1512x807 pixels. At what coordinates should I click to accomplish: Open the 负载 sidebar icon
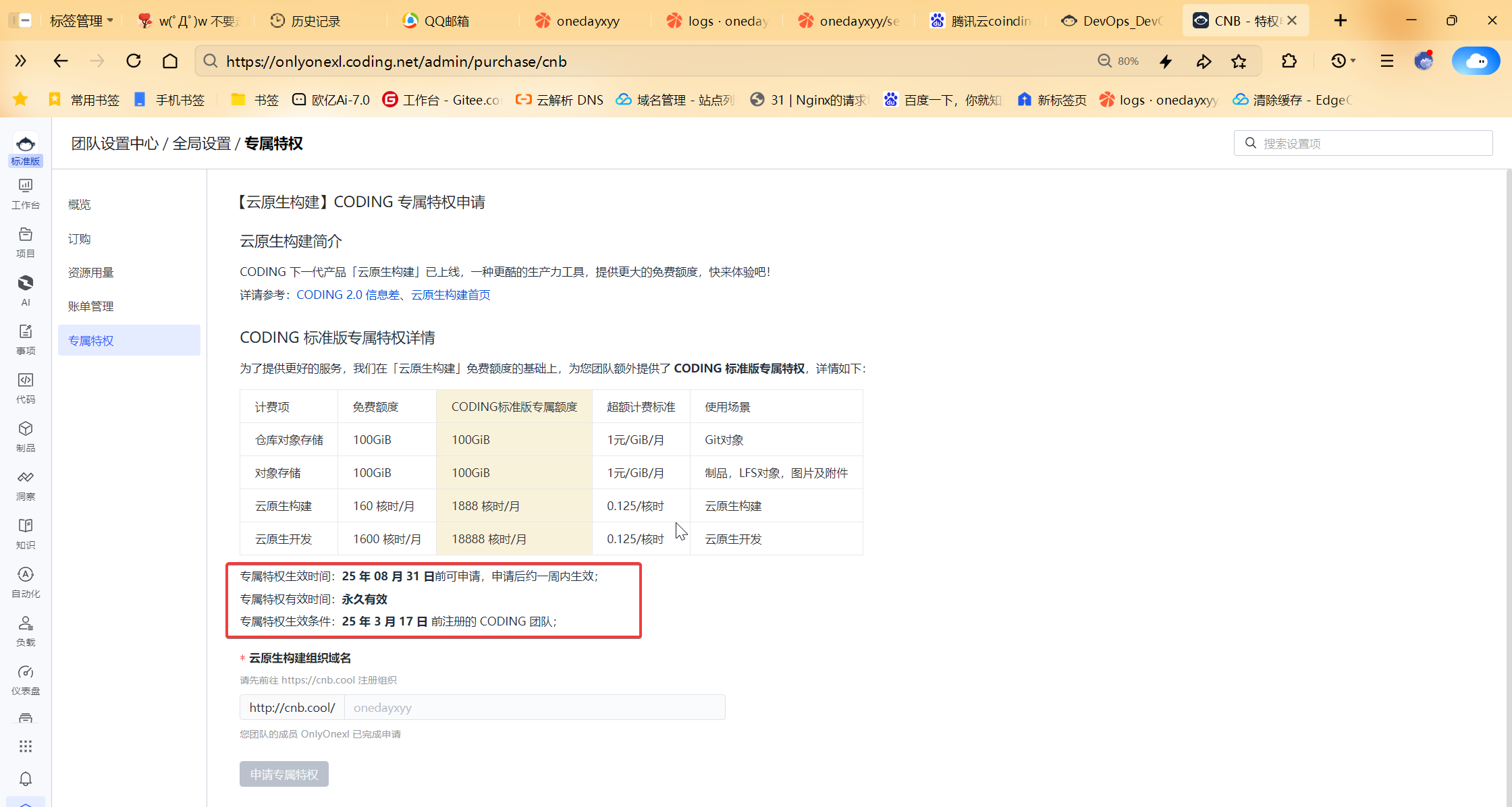[x=26, y=631]
